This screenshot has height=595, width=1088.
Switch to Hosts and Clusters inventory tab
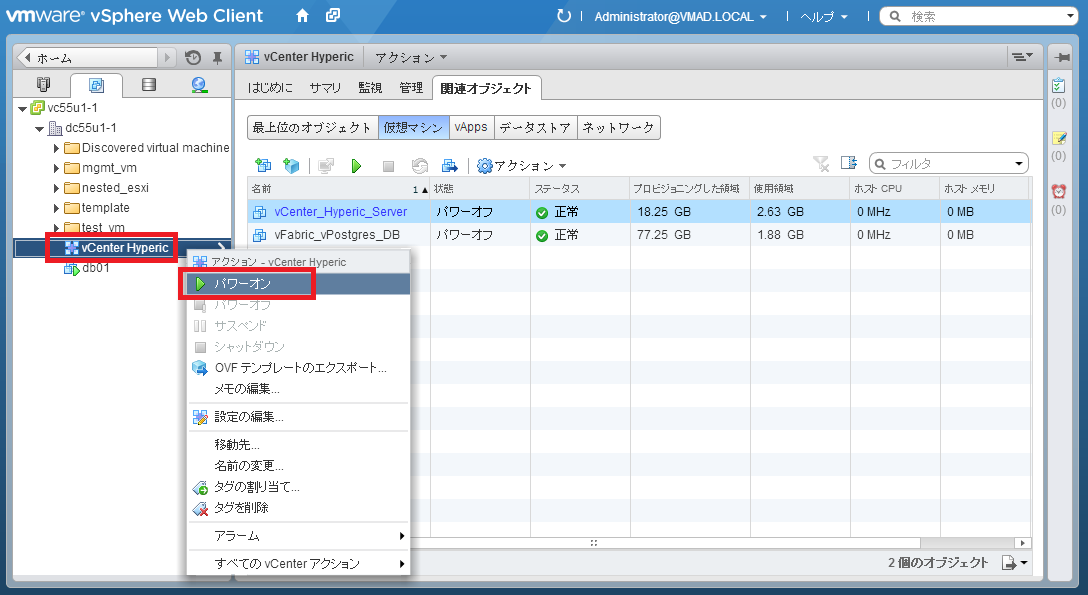[43, 85]
